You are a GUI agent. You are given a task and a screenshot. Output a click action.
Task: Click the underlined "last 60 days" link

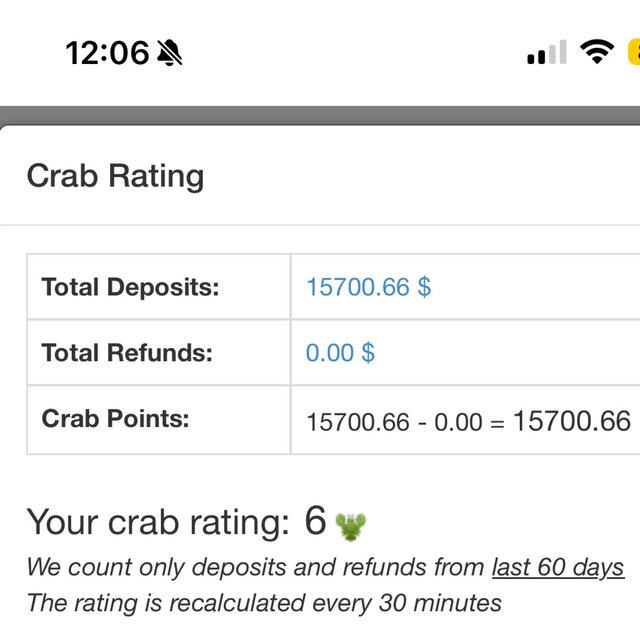click(x=557, y=567)
